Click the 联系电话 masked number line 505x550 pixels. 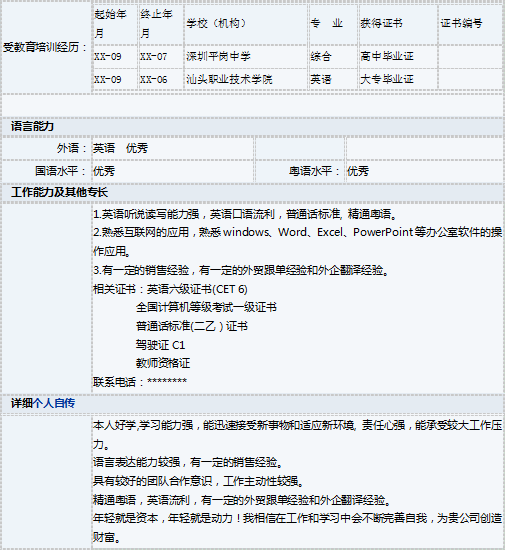click(140, 382)
